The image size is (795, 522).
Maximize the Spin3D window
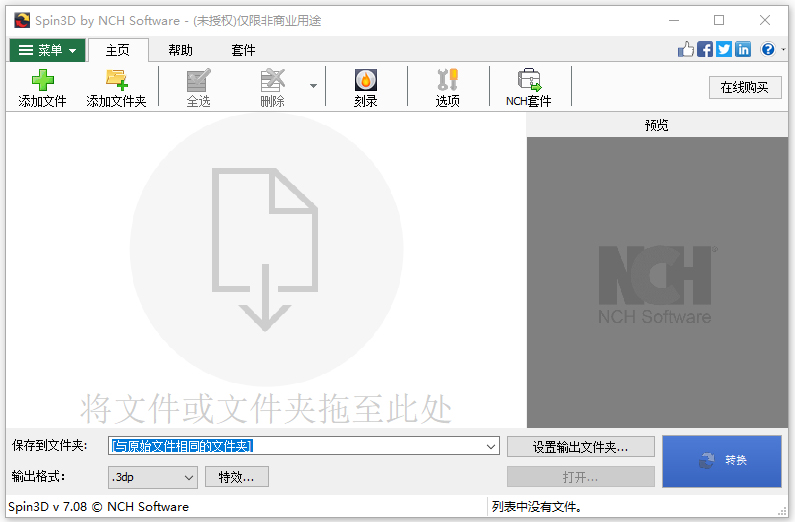click(719, 20)
